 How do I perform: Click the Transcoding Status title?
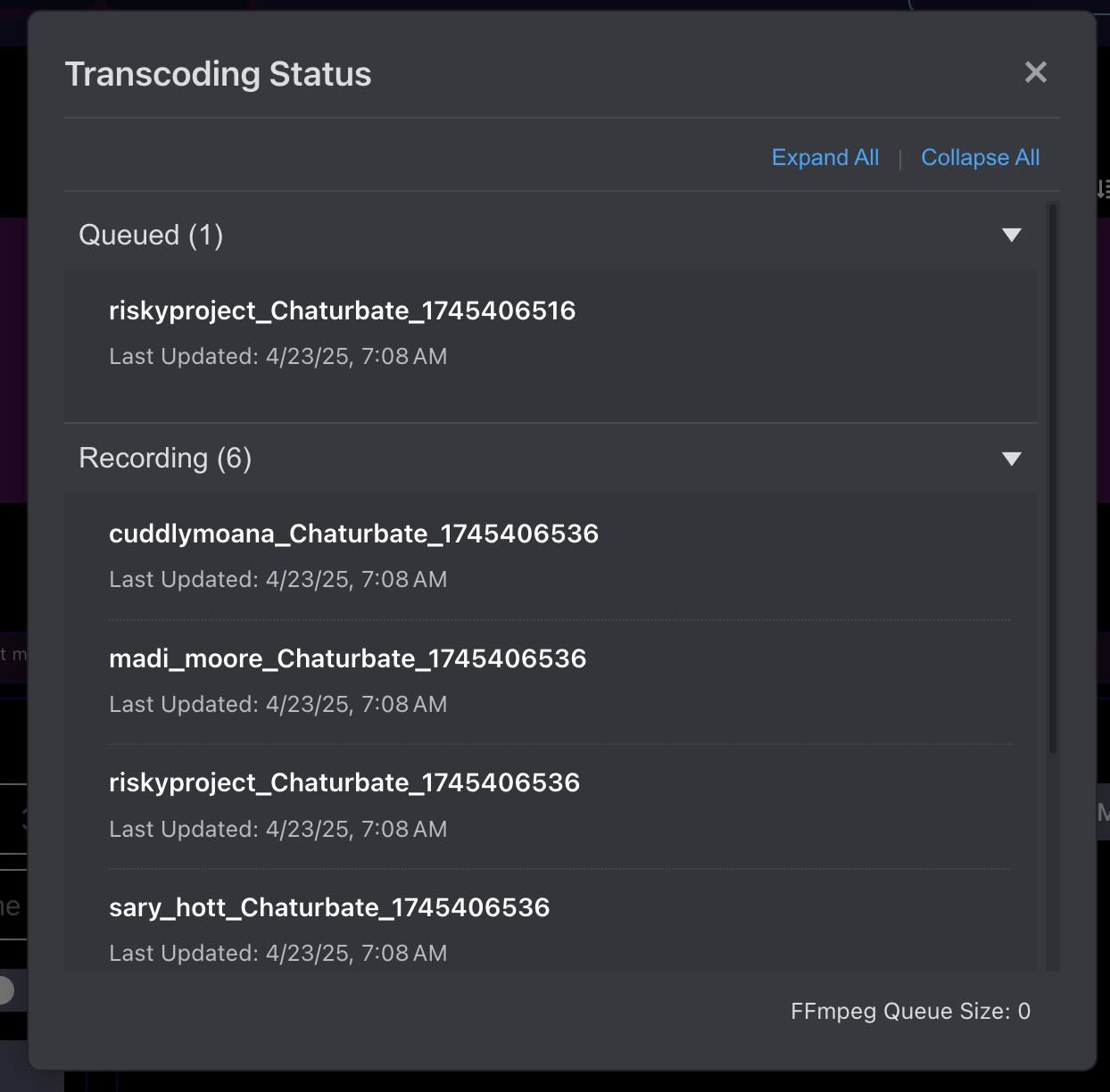point(218,74)
